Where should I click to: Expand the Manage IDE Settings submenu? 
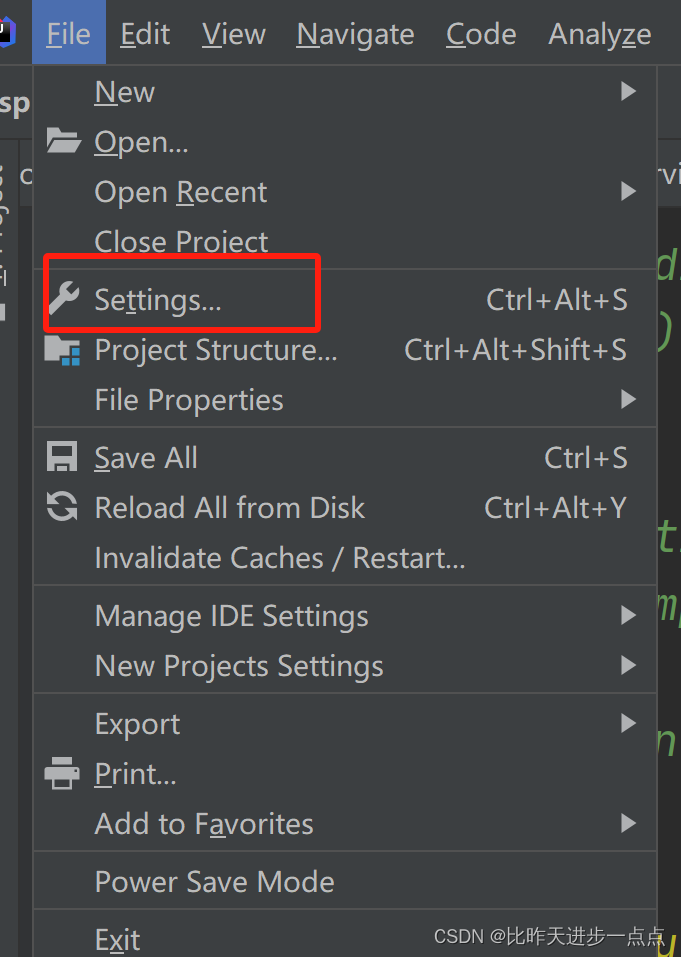tap(231, 615)
